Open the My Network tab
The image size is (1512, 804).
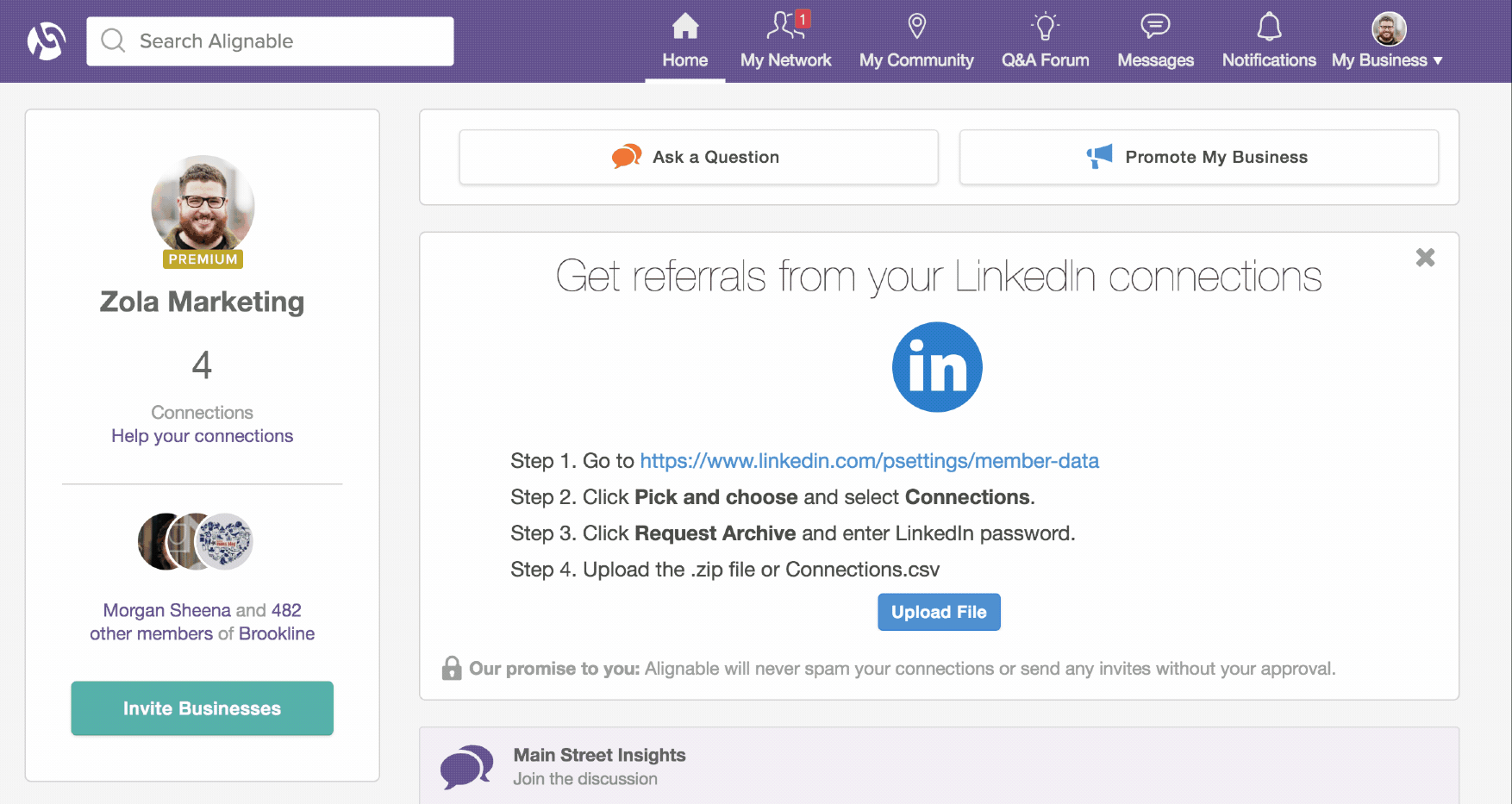pyautogui.click(x=785, y=41)
